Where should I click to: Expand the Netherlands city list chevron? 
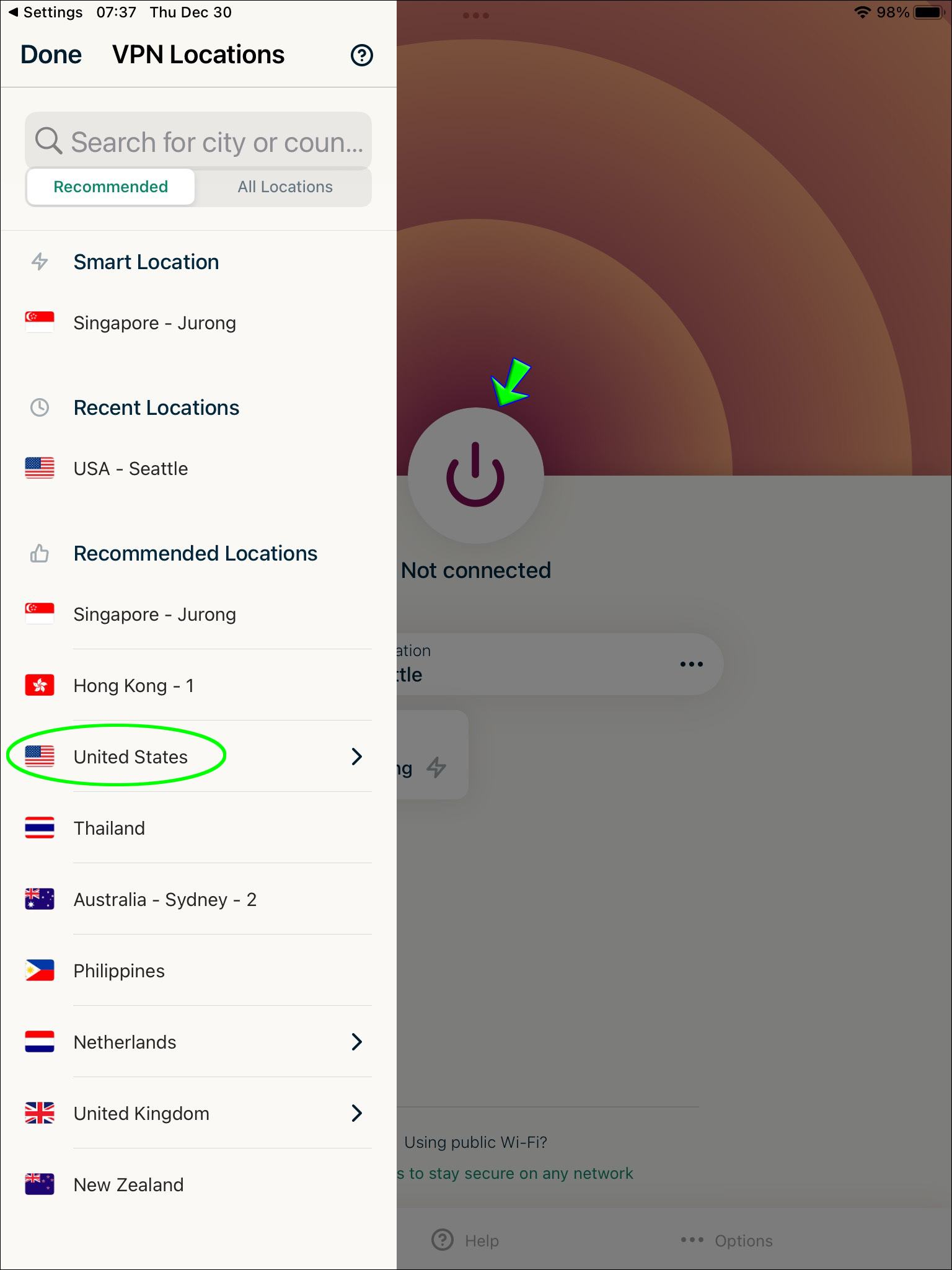tap(356, 1042)
